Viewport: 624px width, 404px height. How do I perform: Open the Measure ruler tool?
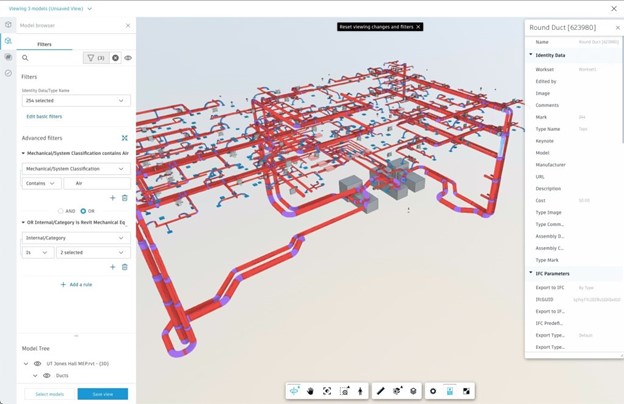pos(381,391)
